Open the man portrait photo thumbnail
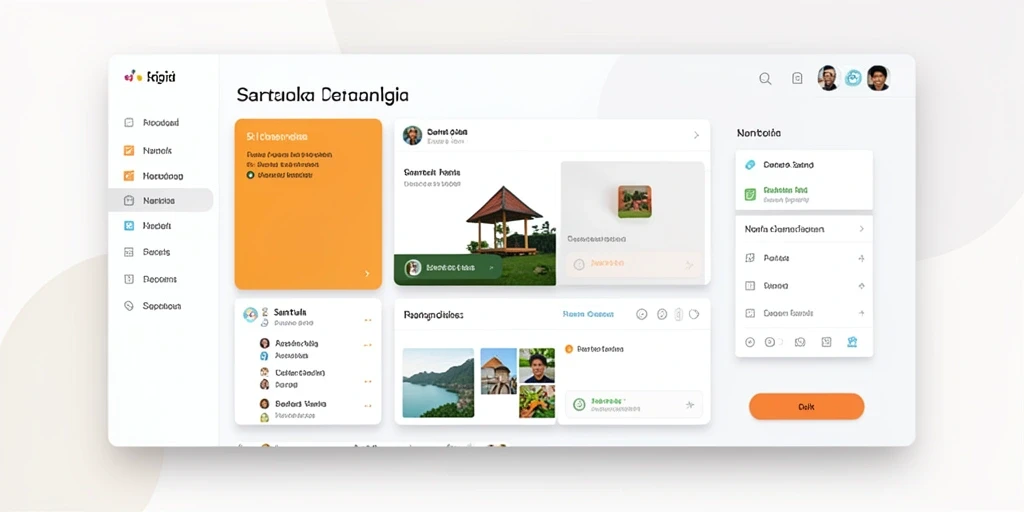This screenshot has height=512, width=1024. tap(537, 365)
